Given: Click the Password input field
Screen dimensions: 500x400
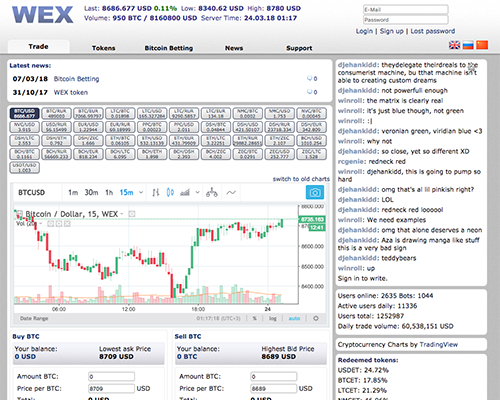Looking at the screenshot, I should 406,20.
